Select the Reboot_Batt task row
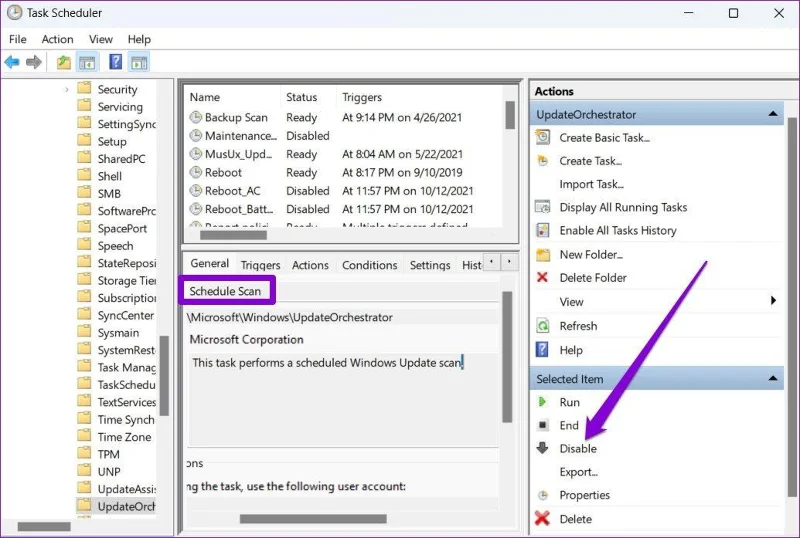Image resolution: width=800 pixels, height=538 pixels. pyautogui.click(x=345, y=209)
